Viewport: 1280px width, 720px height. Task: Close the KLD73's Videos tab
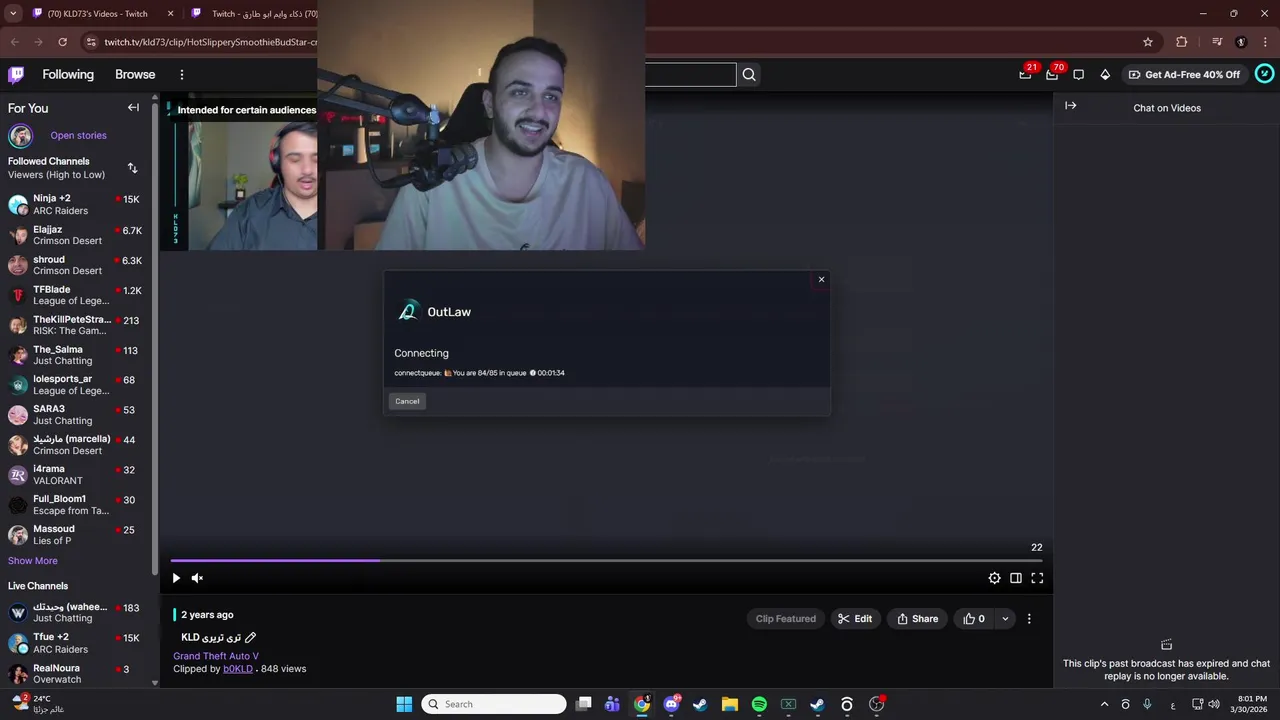coord(170,14)
